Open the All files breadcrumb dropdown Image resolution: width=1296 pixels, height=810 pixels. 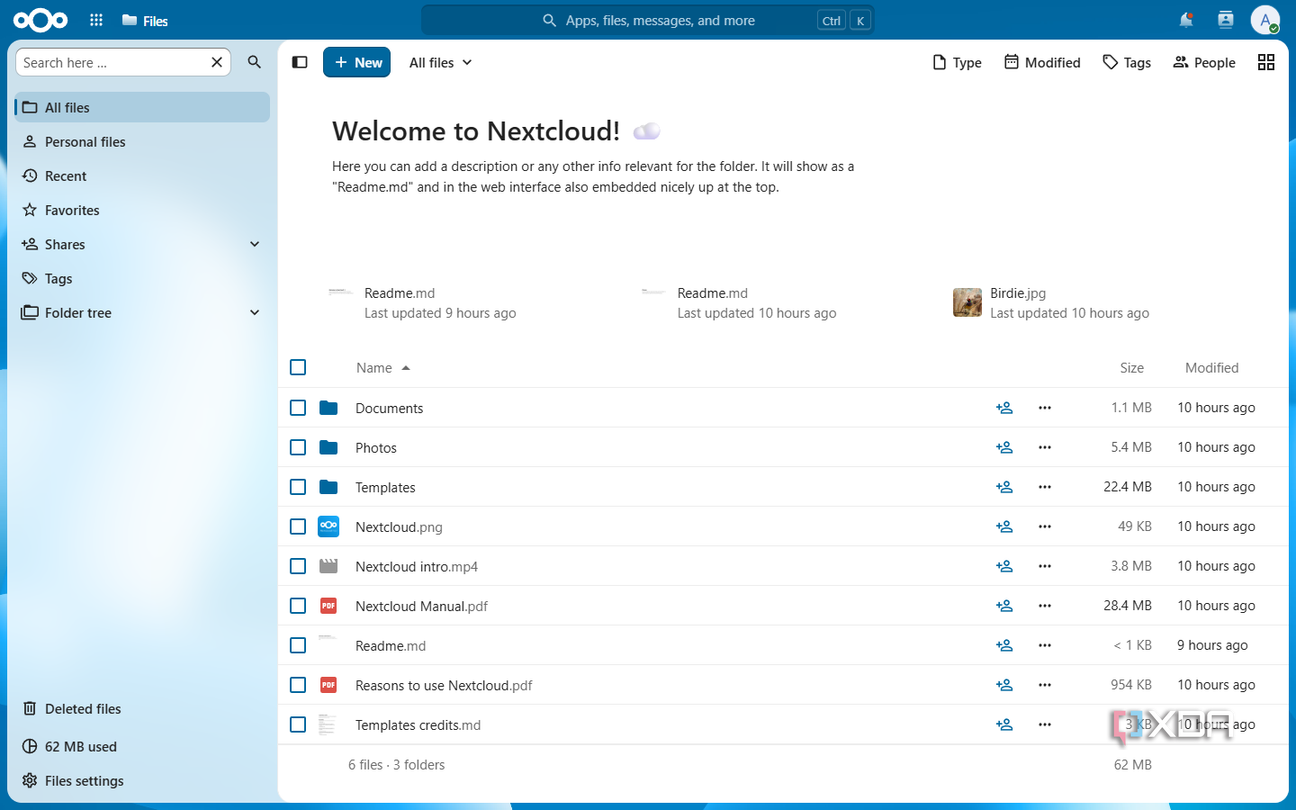(x=441, y=62)
